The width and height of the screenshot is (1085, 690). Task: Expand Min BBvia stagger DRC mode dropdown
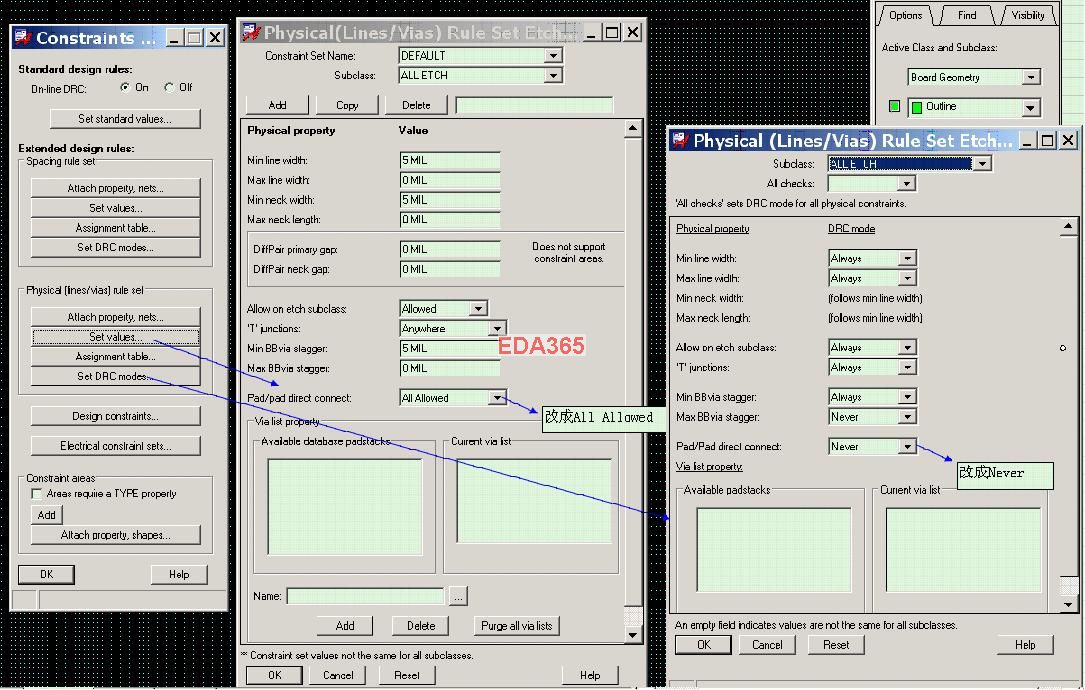tap(907, 397)
